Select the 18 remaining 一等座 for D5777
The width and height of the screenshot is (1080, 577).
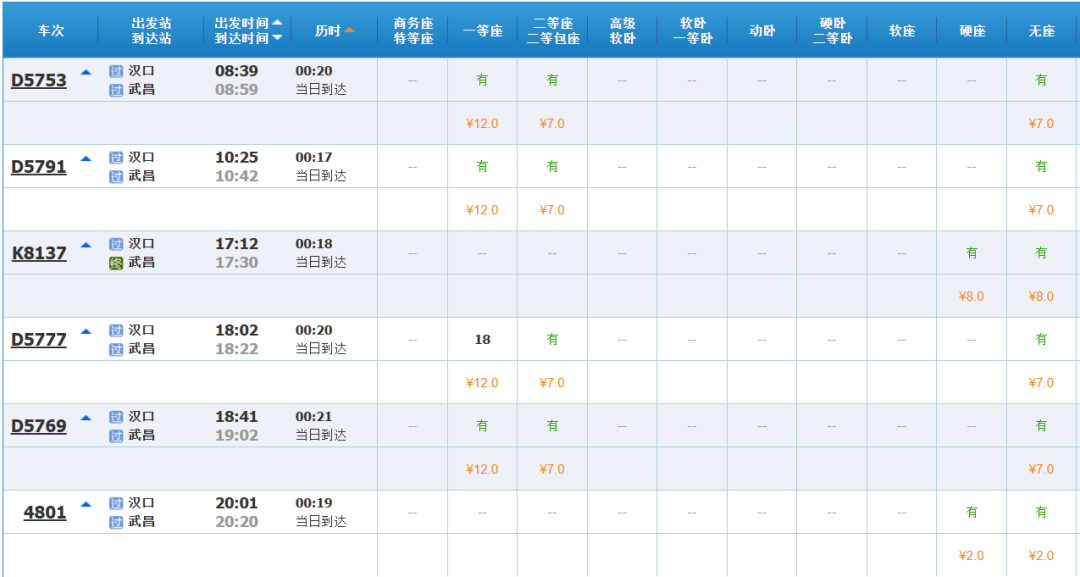coord(482,339)
